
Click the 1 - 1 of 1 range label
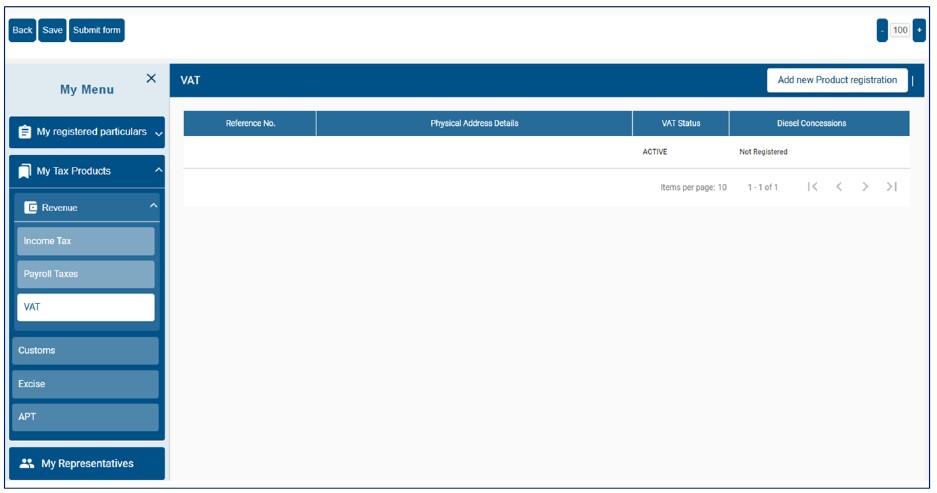[763, 187]
